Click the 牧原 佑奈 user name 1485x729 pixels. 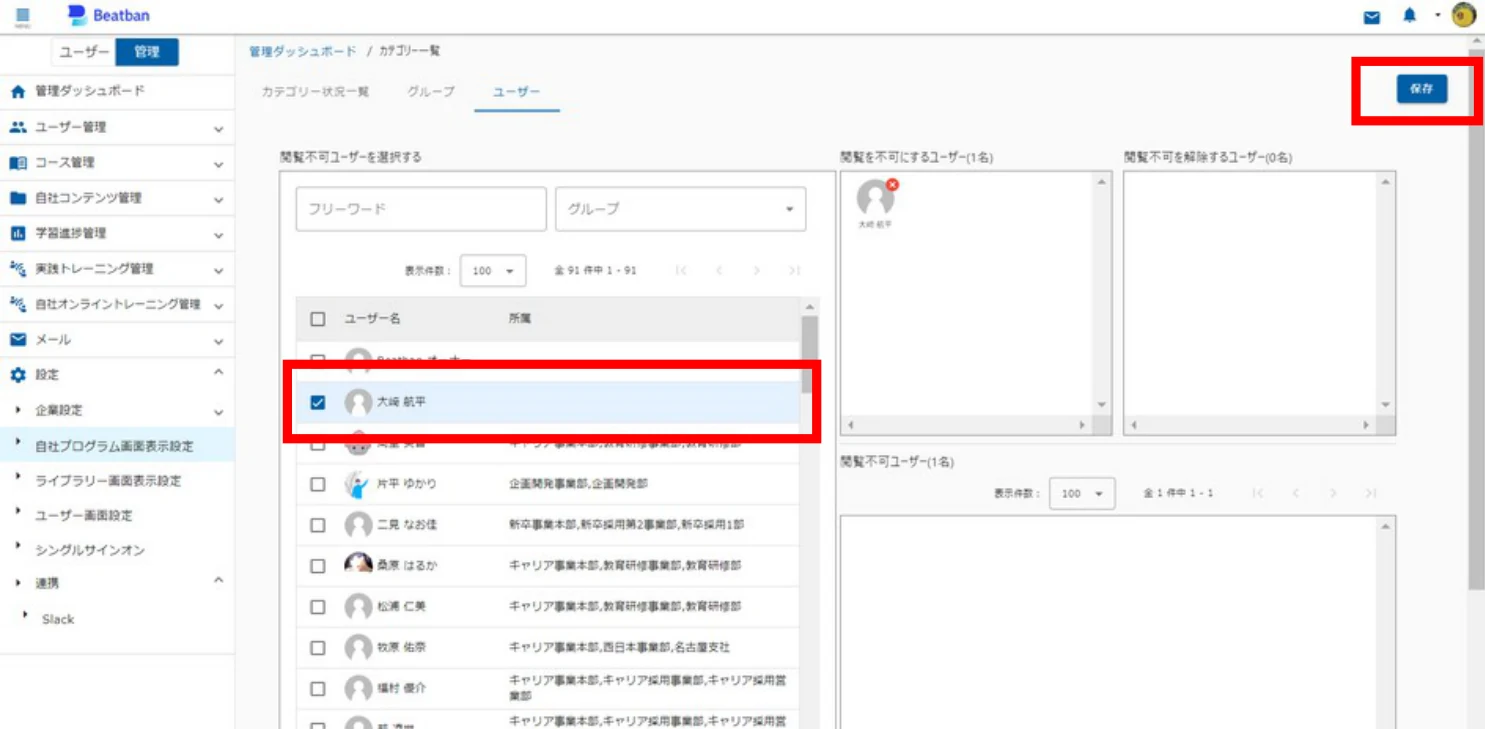pyautogui.click(x=401, y=648)
